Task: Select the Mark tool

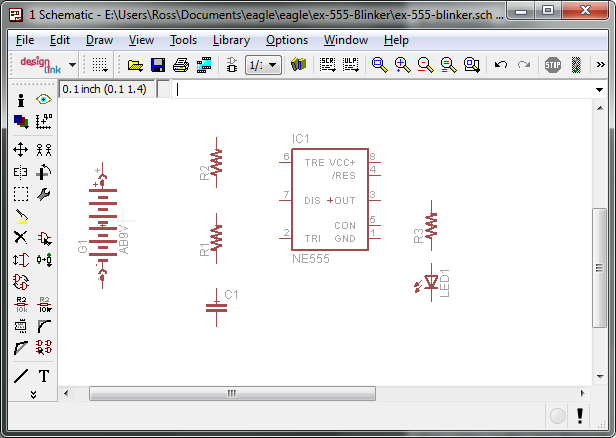Action: pos(44,122)
